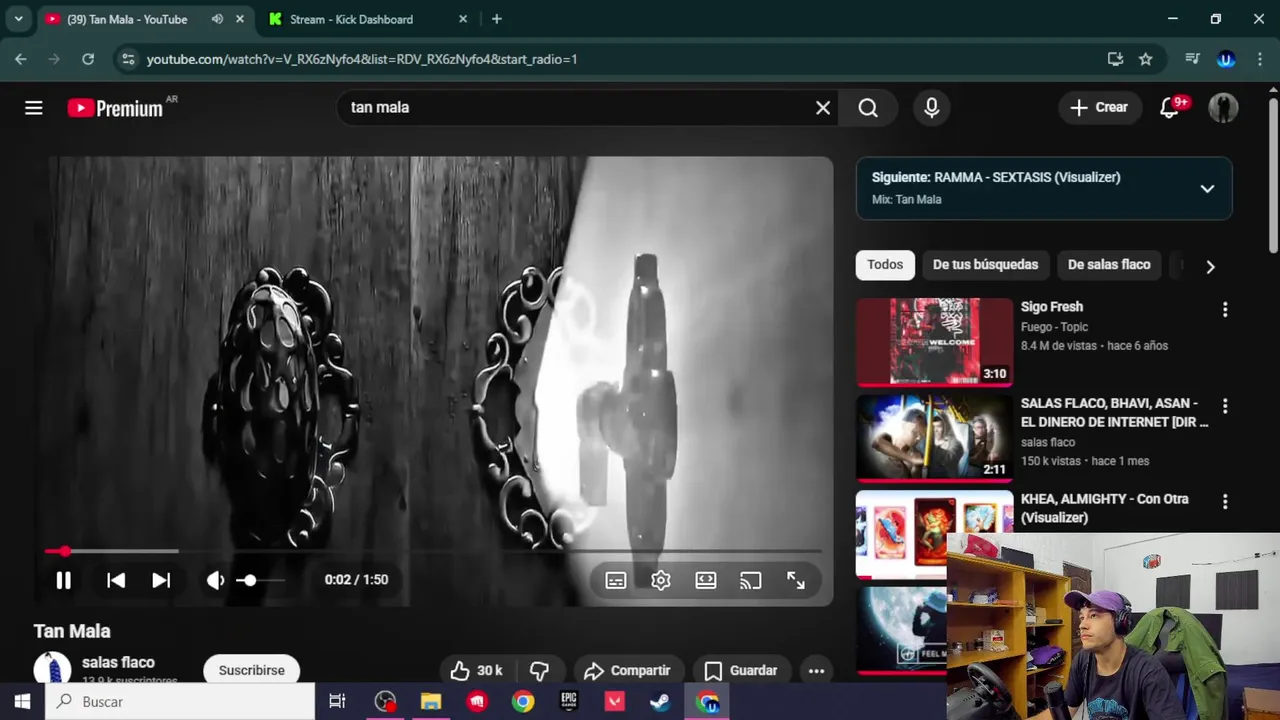
Task: Share the video via 'Compartir'
Action: click(x=627, y=670)
